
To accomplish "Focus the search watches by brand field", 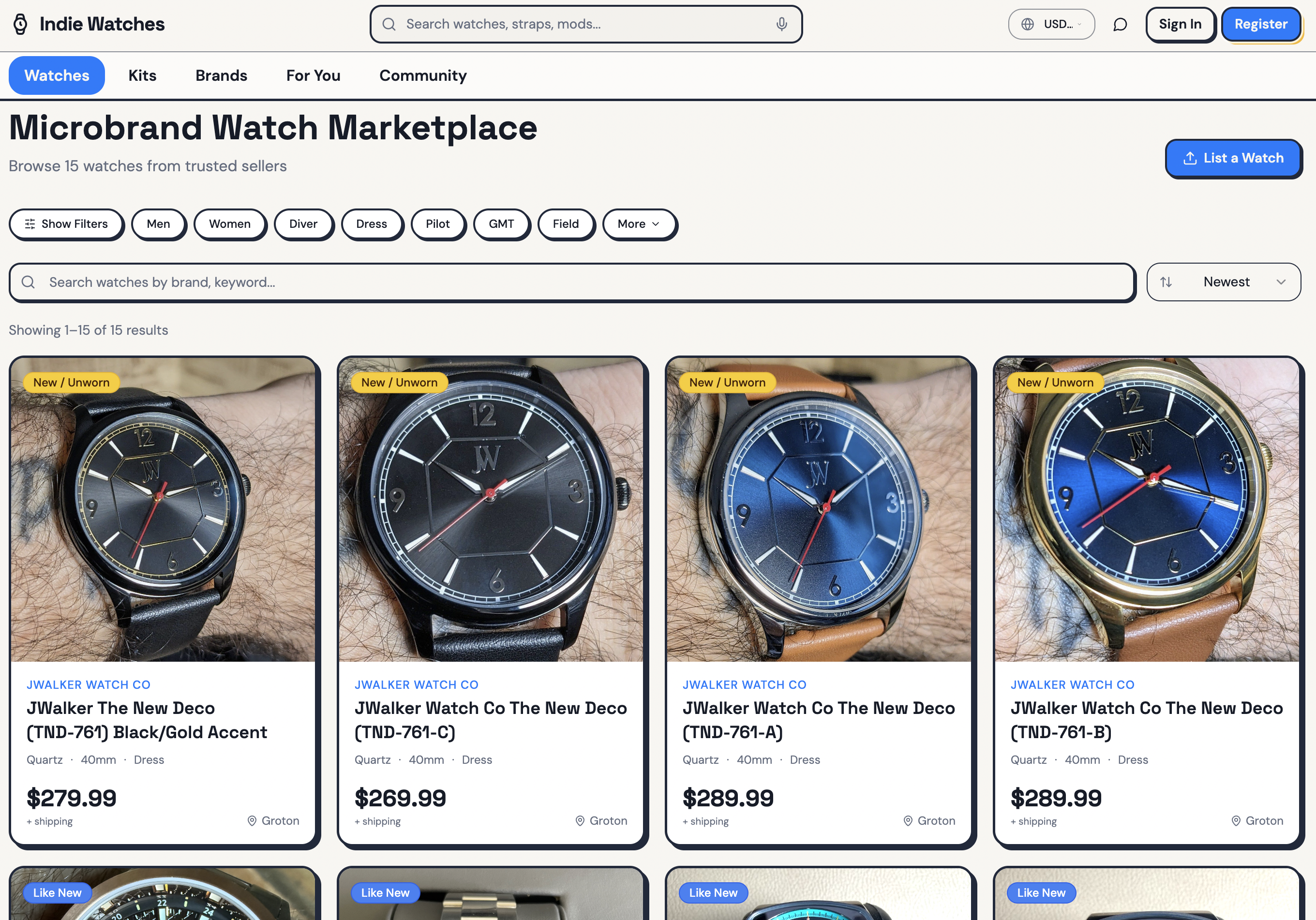I will click(x=573, y=282).
